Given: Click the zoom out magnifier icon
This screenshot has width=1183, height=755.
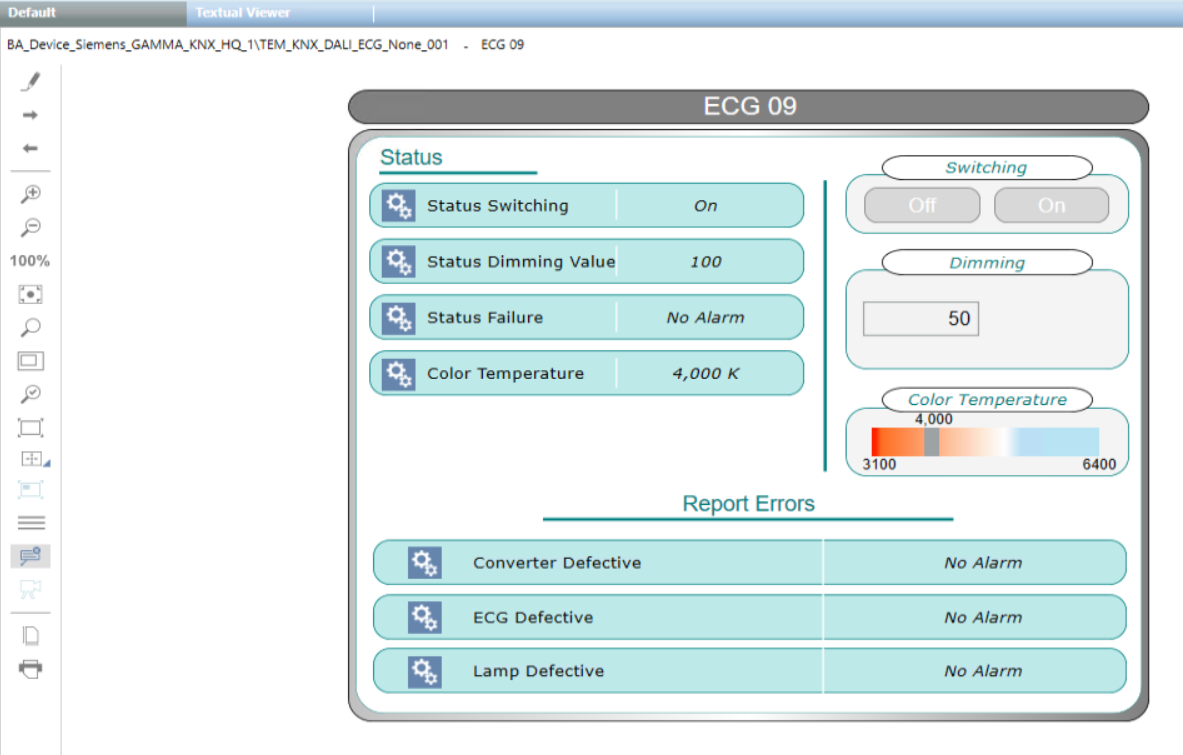Looking at the screenshot, I should (x=30, y=228).
